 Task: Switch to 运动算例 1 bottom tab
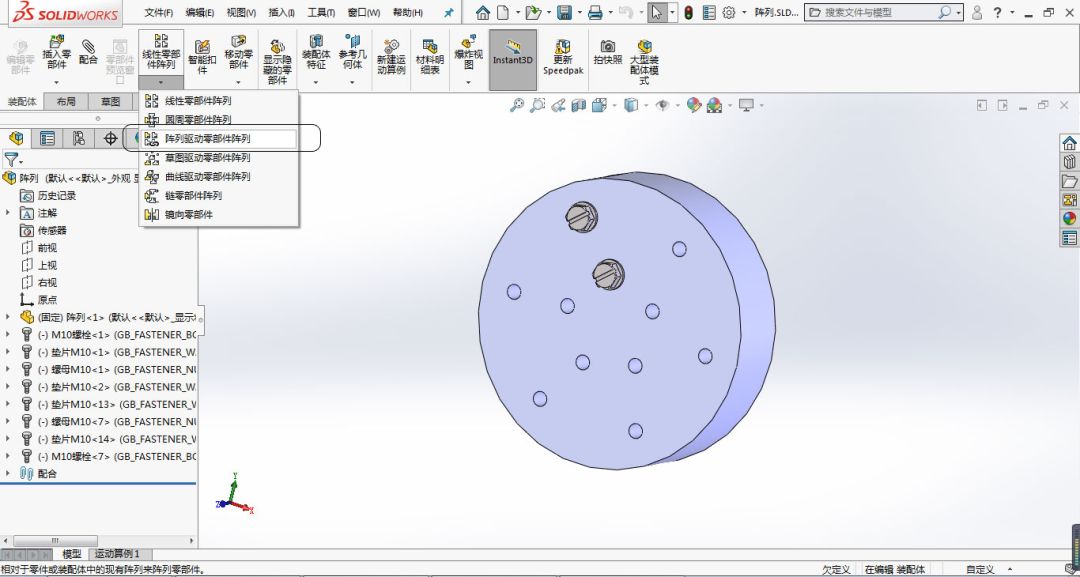tap(116, 554)
